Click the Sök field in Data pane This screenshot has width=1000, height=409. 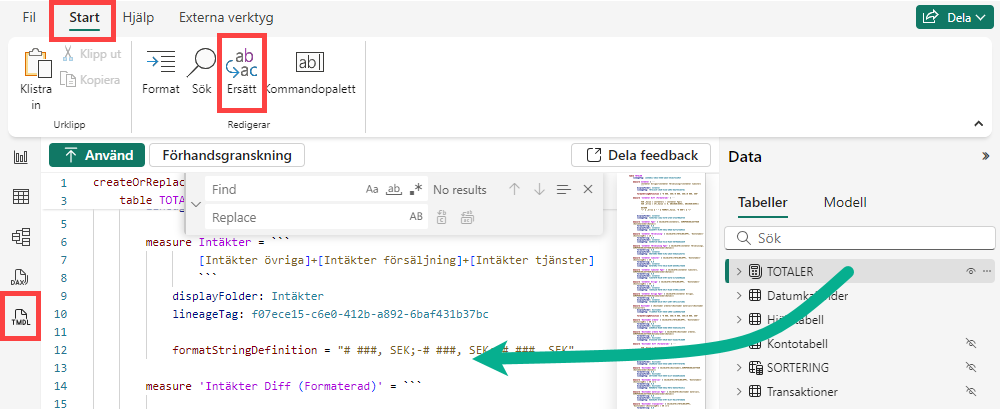point(860,238)
